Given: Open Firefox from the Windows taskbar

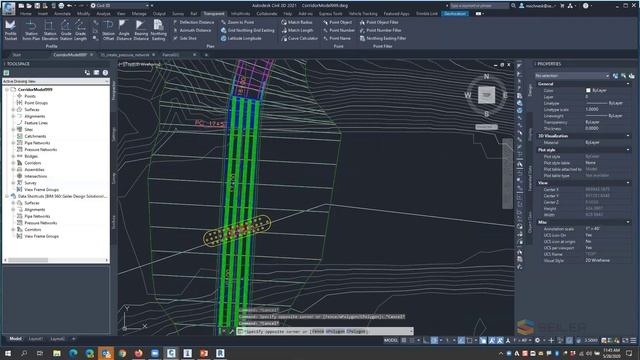Looking at the screenshot, I should 139,353.
